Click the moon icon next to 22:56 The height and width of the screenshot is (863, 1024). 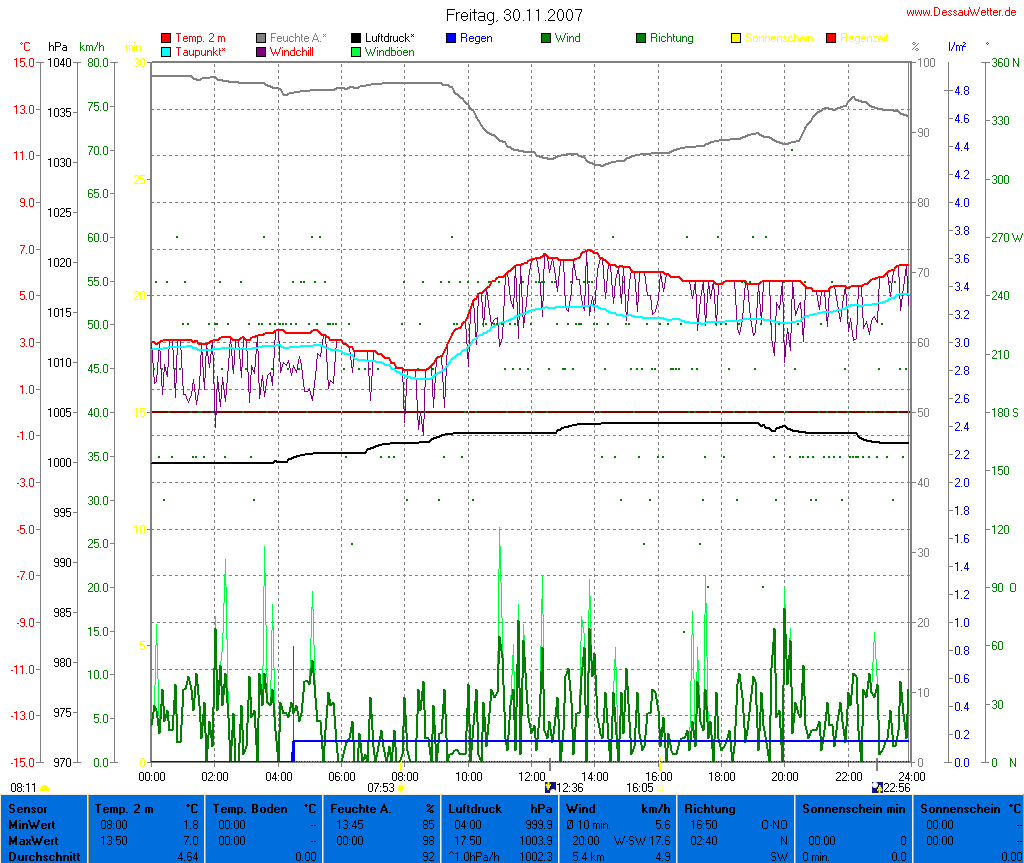(x=877, y=787)
